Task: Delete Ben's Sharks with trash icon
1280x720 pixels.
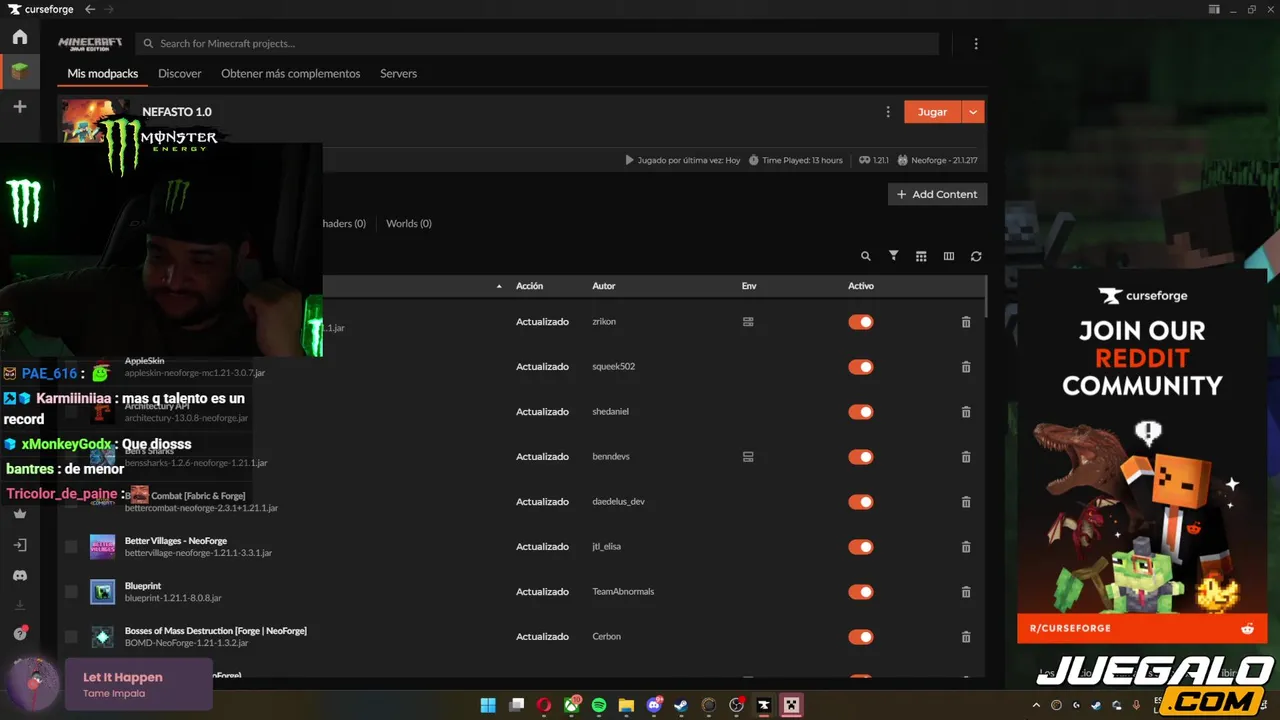Action: (x=966, y=457)
